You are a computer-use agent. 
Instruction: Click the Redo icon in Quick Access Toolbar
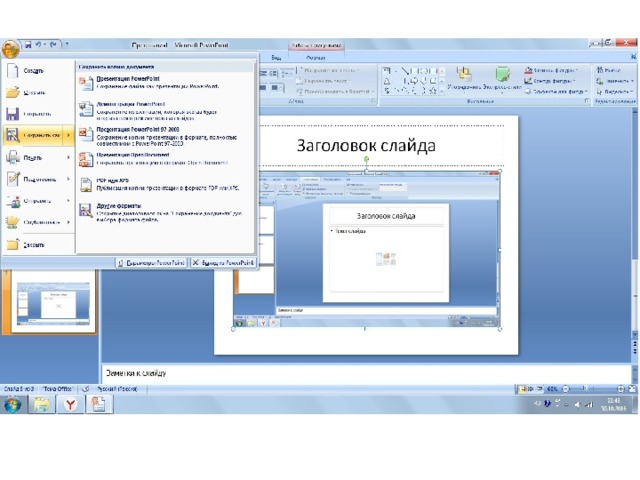click(x=53, y=44)
